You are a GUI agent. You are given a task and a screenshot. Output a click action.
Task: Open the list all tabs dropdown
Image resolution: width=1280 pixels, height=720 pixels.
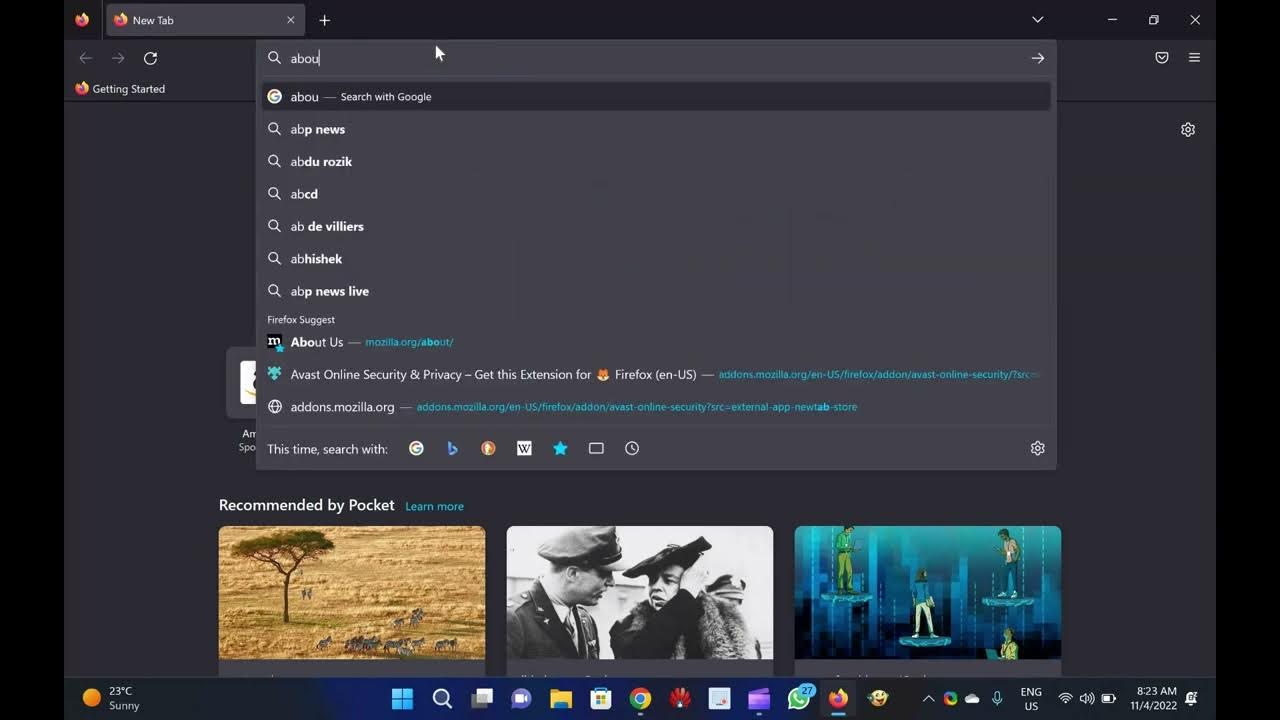[1037, 20]
